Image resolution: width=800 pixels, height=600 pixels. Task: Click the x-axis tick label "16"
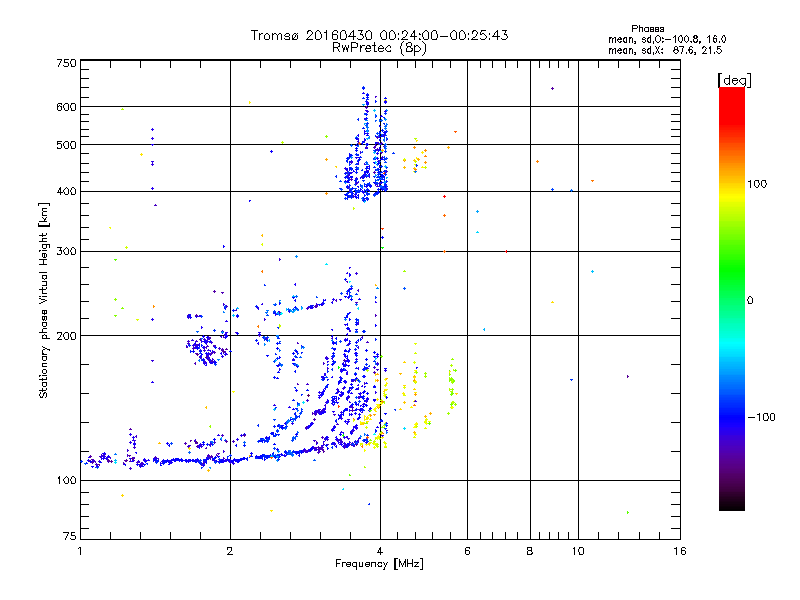[x=680, y=551]
